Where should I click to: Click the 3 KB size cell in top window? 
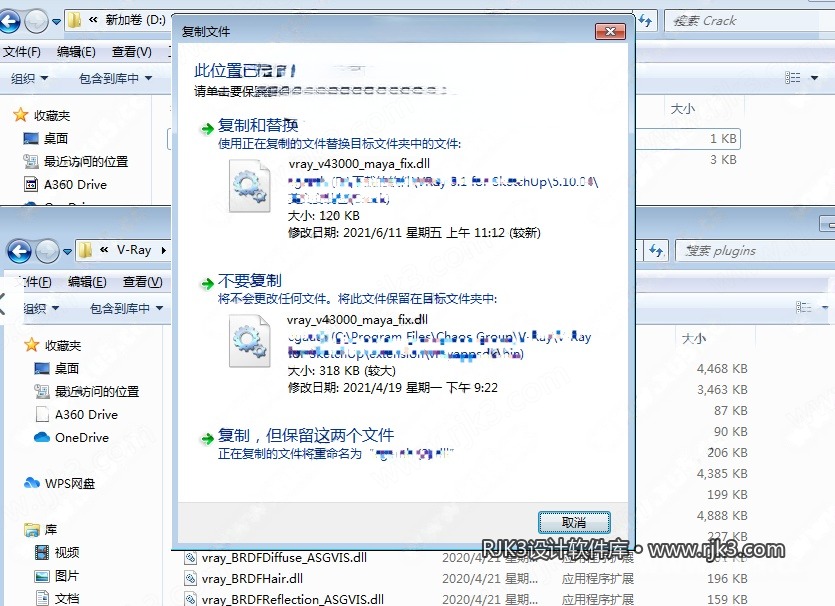click(x=723, y=160)
